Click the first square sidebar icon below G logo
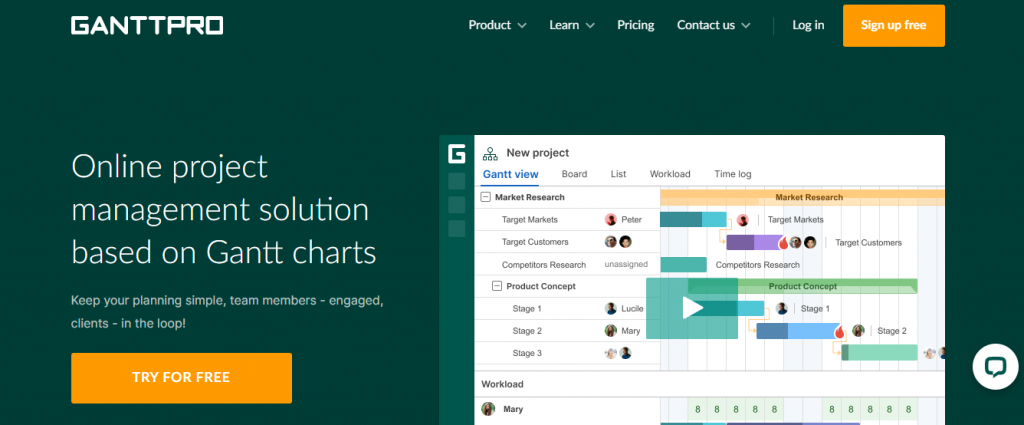The width and height of the screenshot is (1024, 425). tap(456, 181)
